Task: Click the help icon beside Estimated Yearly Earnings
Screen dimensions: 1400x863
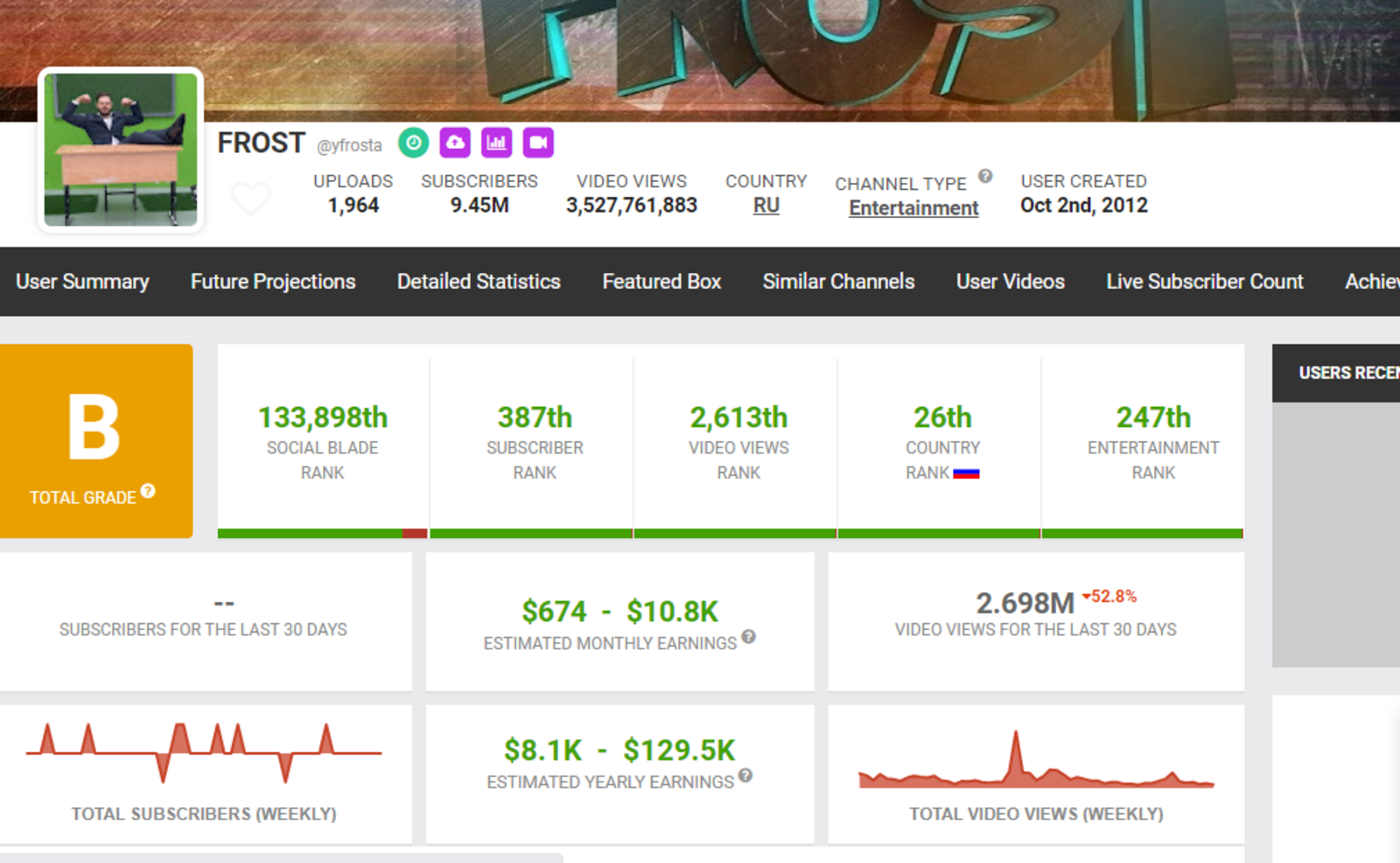Action: tap(745, 775)
